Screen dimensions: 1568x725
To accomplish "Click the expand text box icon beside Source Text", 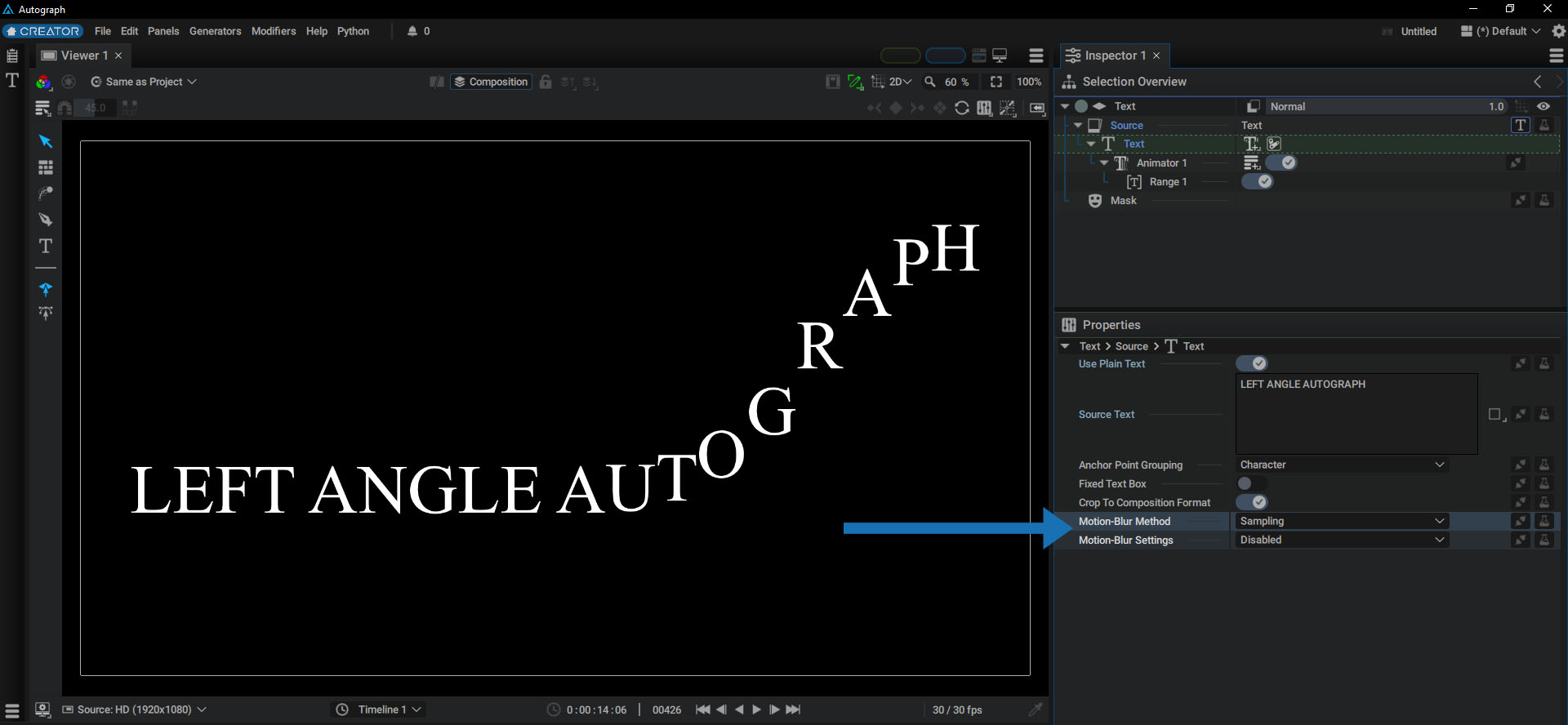I will 1496,415.
